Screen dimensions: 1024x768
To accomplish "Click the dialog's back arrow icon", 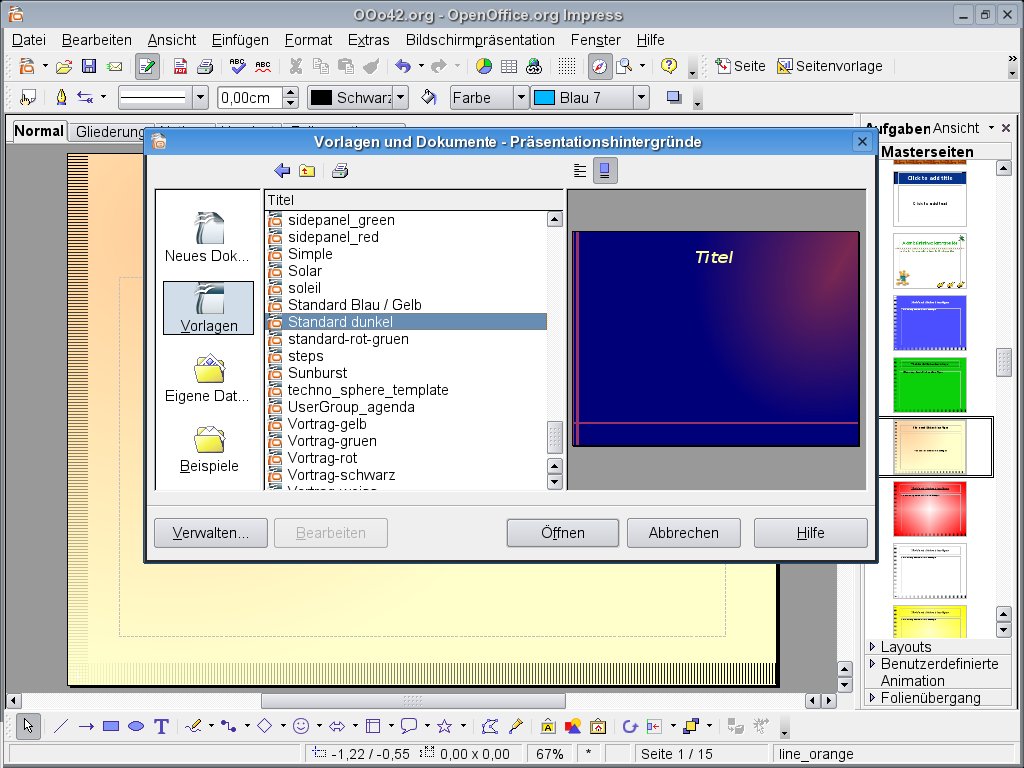I will 282,171.
